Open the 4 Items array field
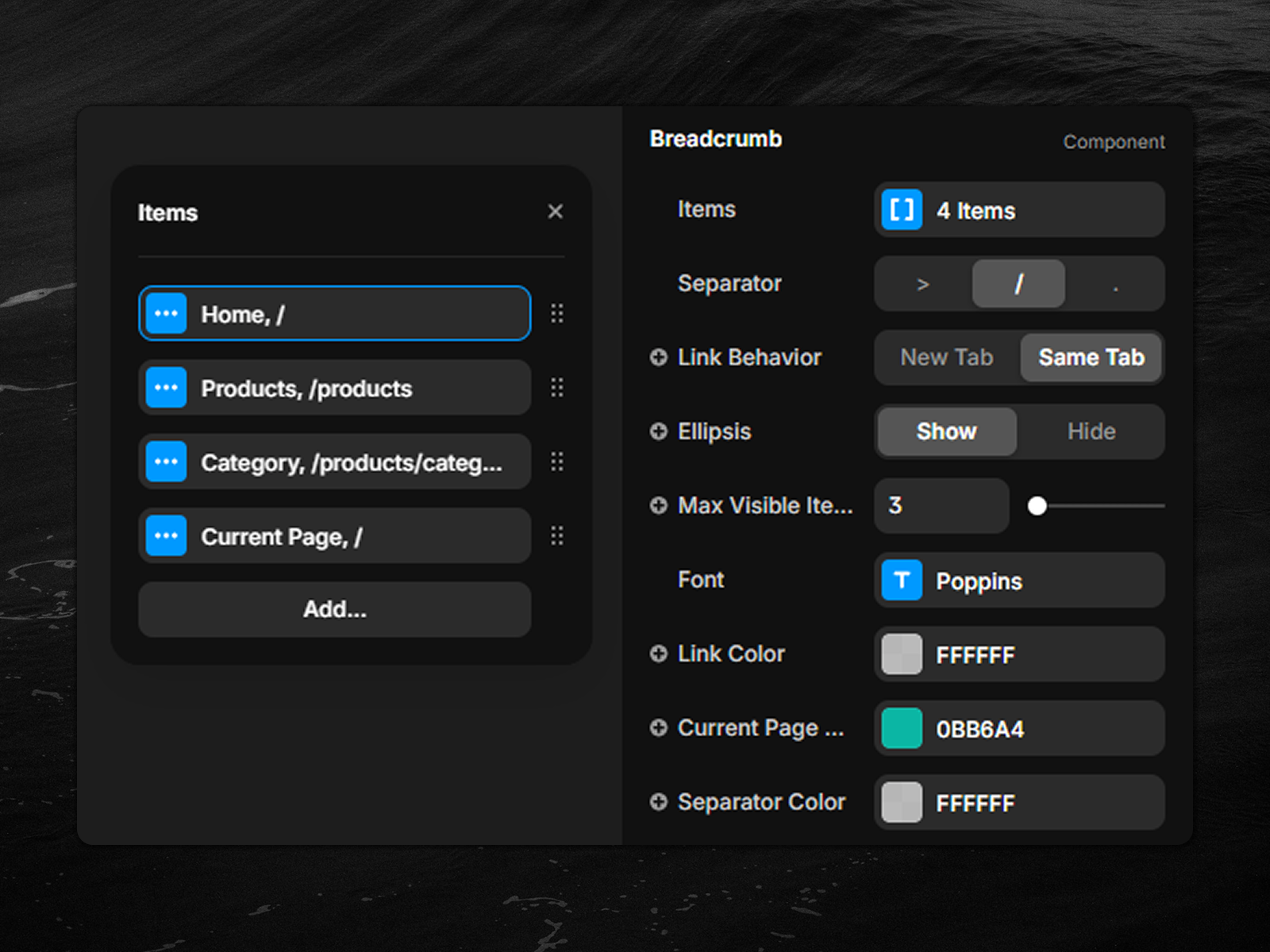1270x952 pixels. (1019, 210)
